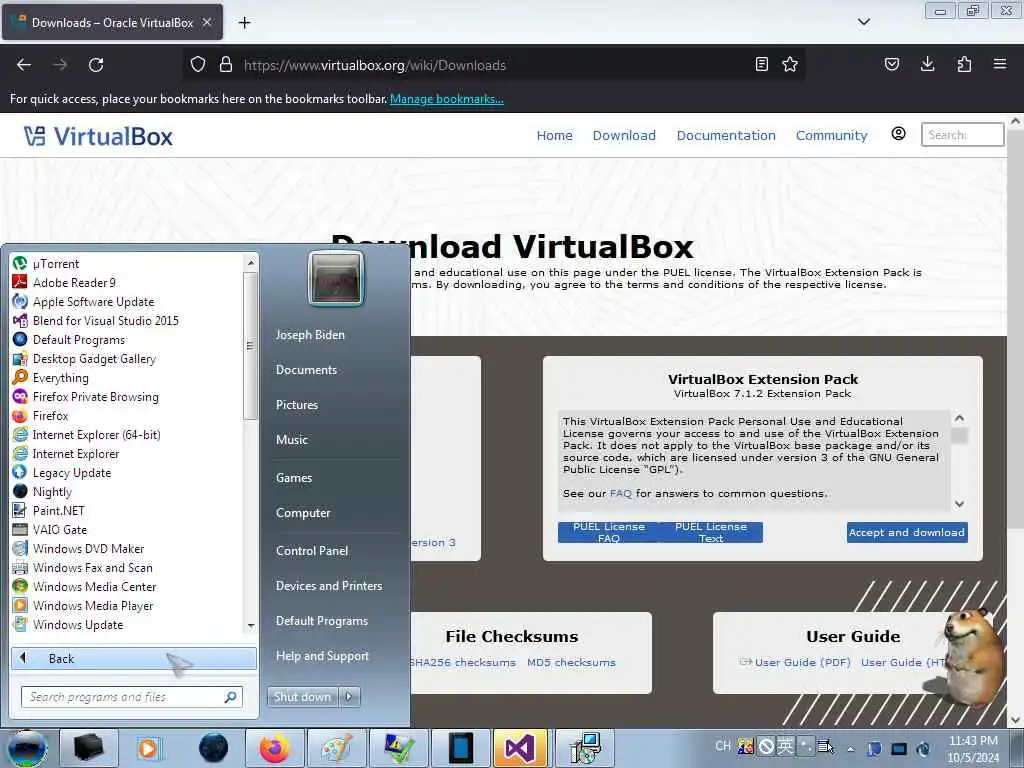Click the license text scroll down arrow

coord(959,504)
